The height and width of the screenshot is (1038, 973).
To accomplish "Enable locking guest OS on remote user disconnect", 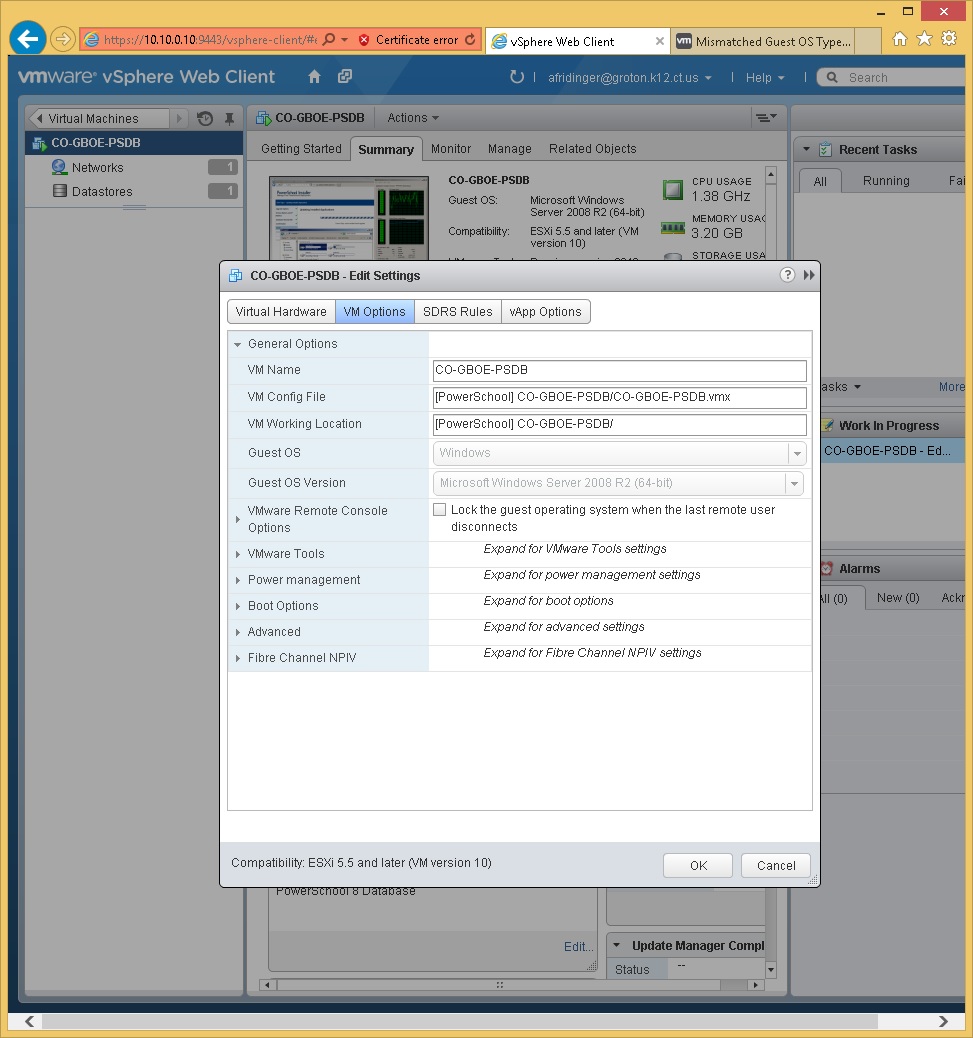I will click(439, 509).
